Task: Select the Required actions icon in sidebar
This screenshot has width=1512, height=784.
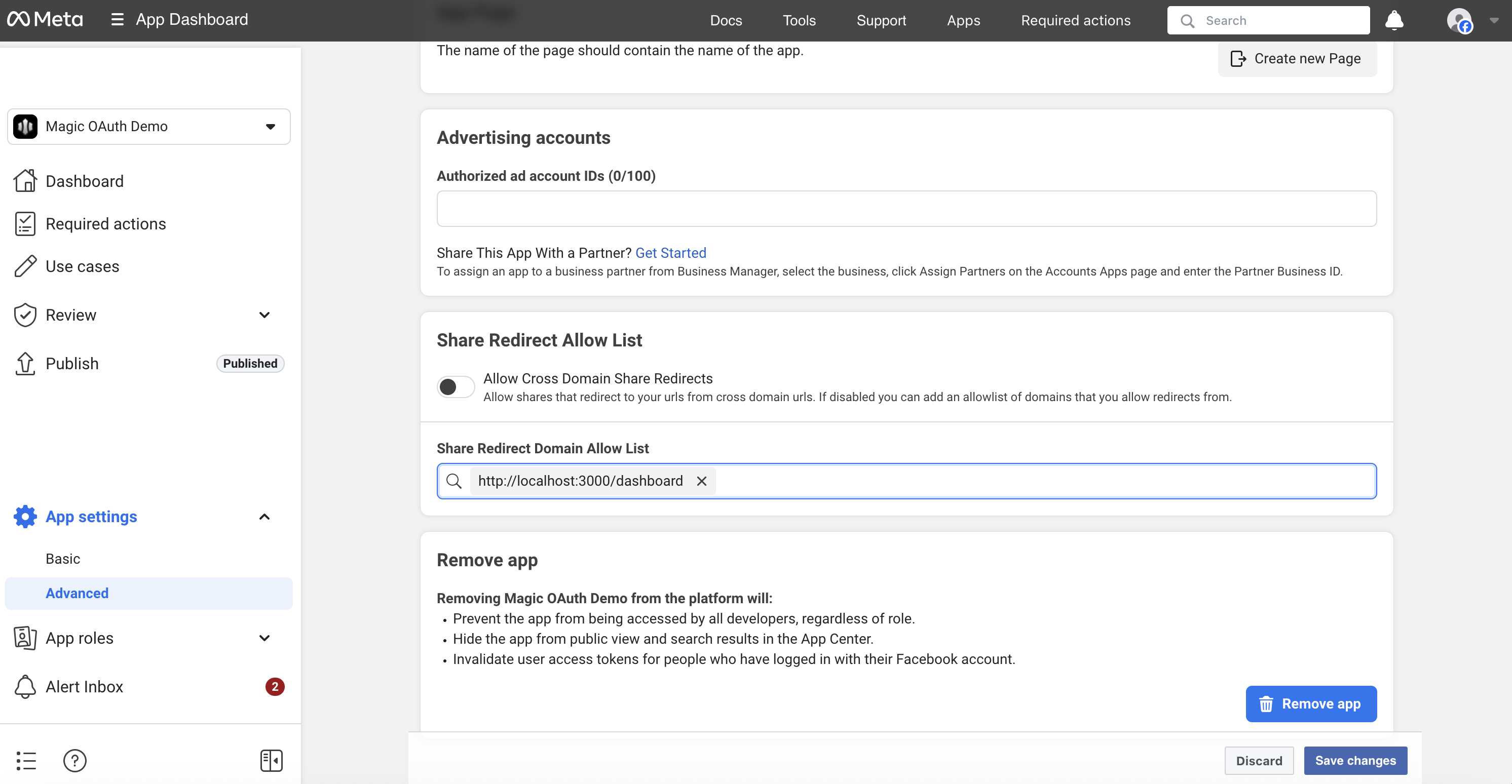Action: click(25, 223)
